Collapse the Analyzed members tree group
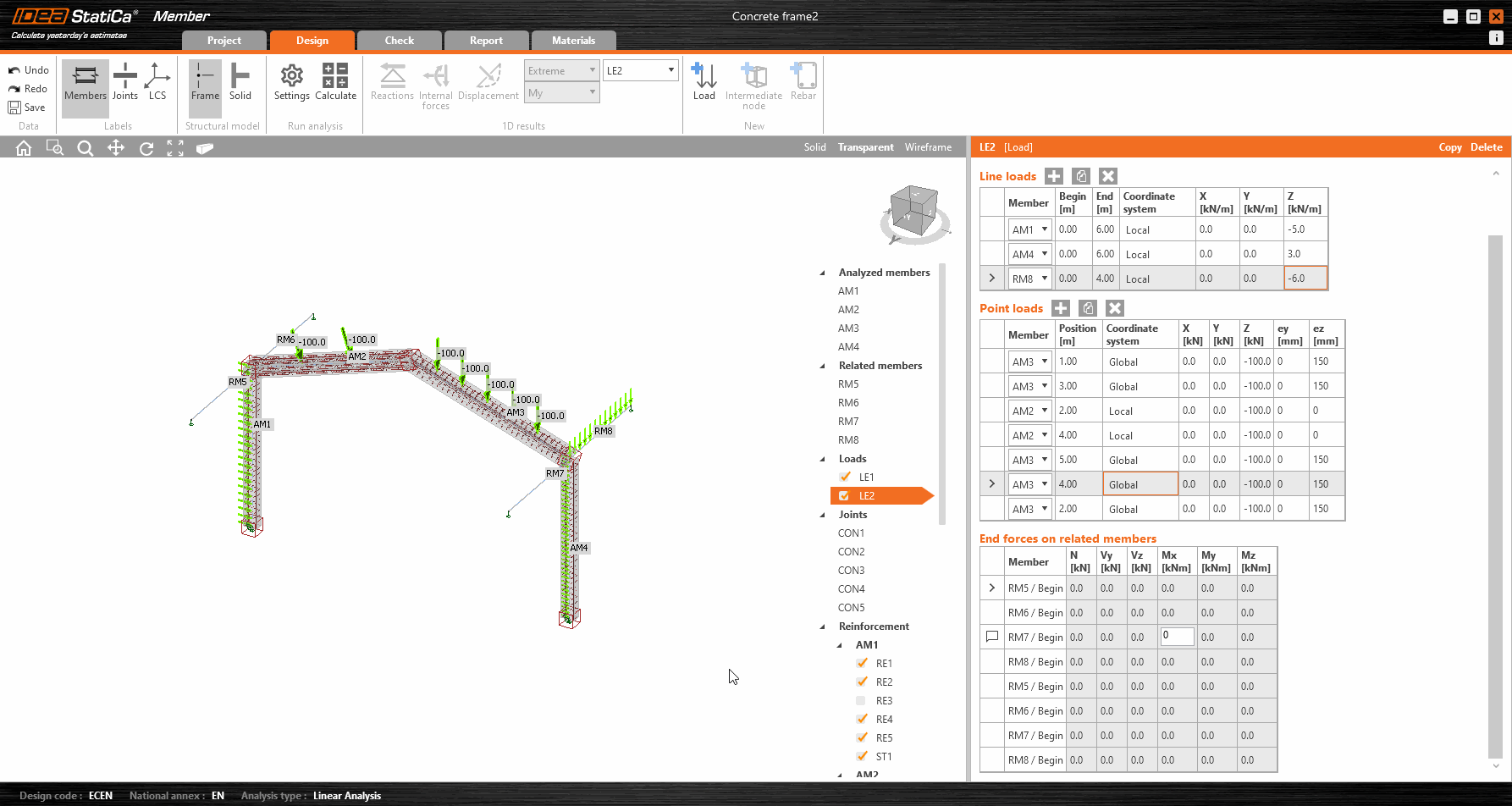 click(x=822, y=273)
